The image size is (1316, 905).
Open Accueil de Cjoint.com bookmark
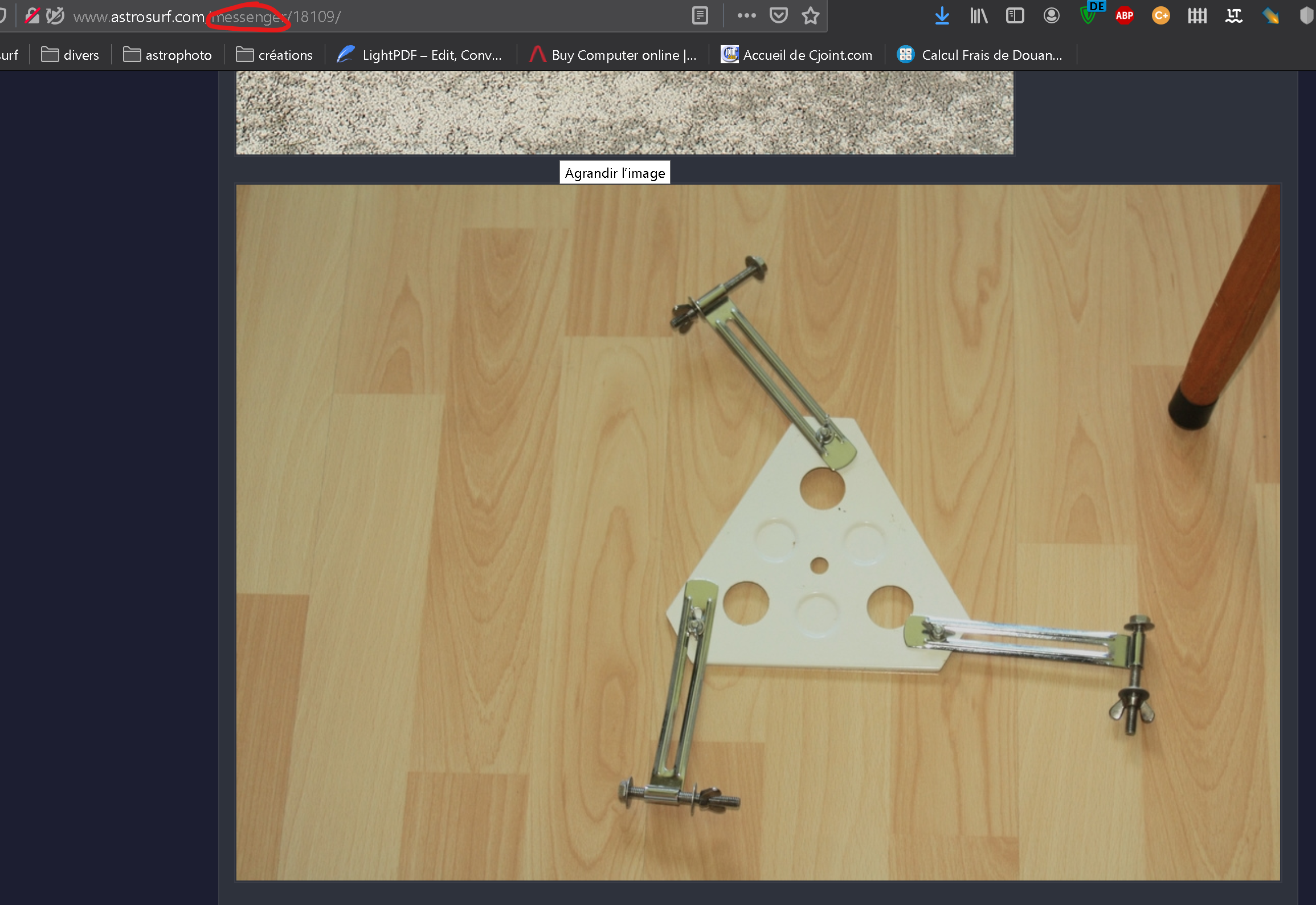click(x=797, y=55)
